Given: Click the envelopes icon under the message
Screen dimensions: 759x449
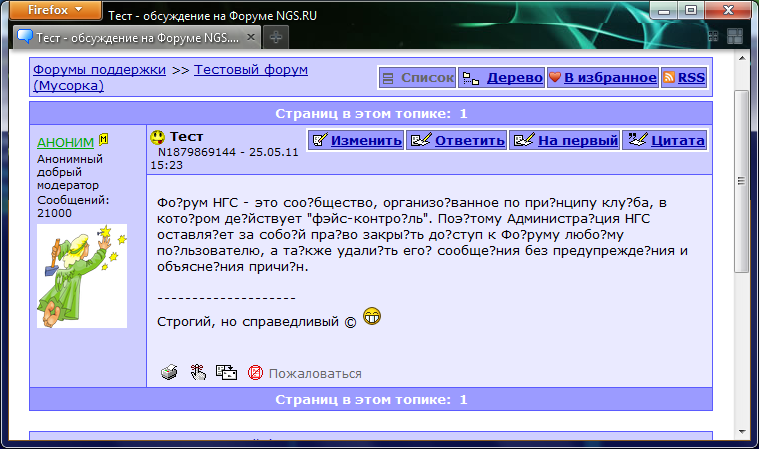Looking at the screenshot, I should [x=226, y=372].
